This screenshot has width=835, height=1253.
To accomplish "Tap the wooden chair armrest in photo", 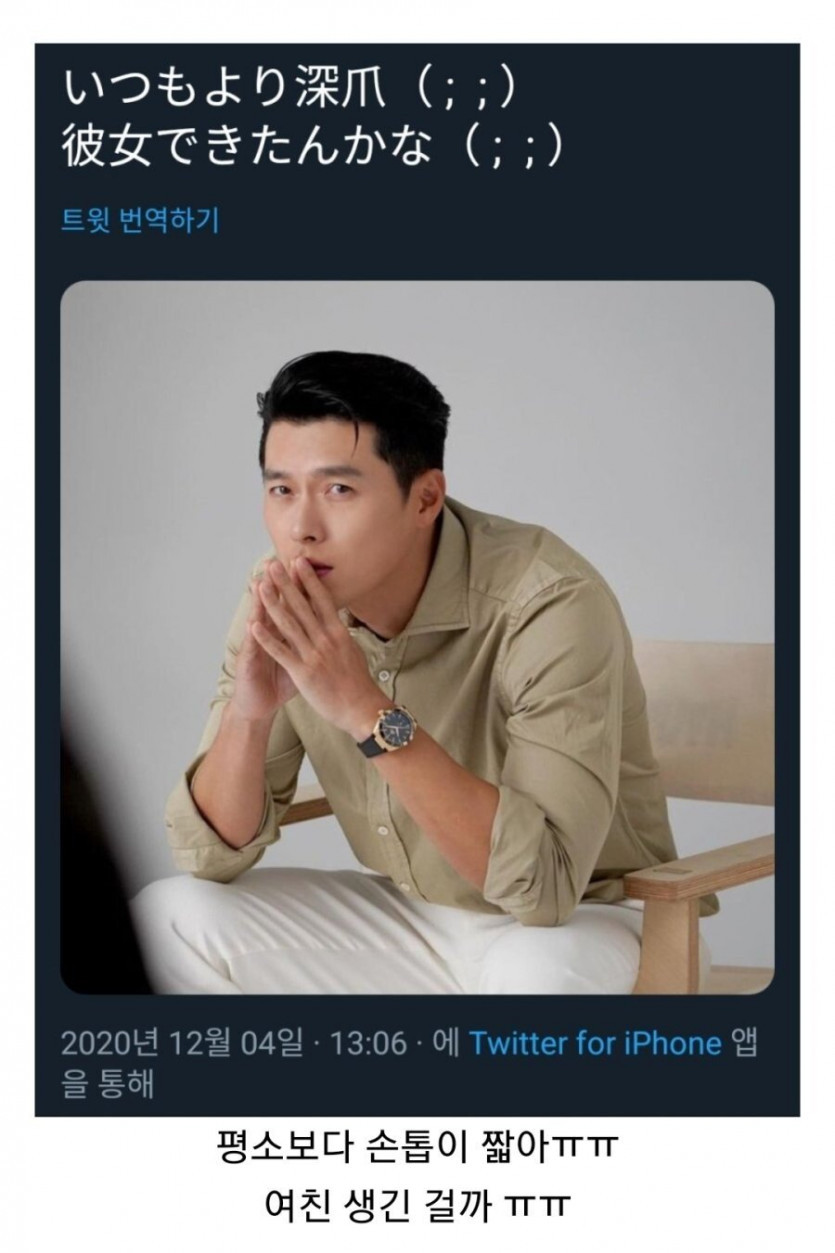I will (700, 868).
